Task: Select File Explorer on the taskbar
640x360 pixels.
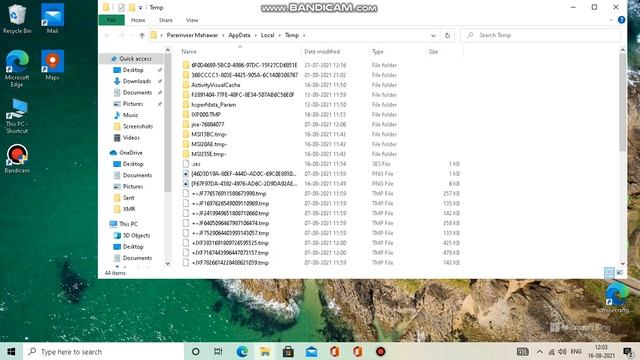Action: pyautogui.click(x=265, y=351)
